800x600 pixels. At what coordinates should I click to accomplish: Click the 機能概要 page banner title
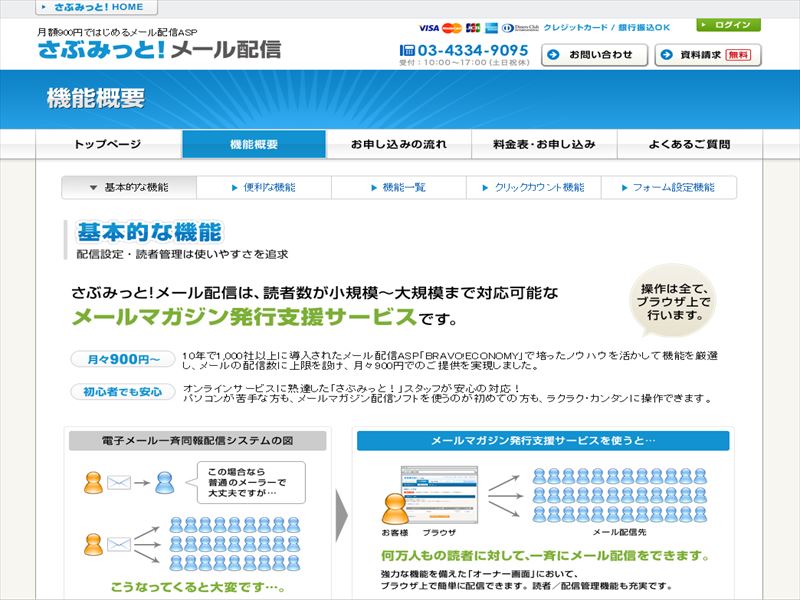point(96,98)
